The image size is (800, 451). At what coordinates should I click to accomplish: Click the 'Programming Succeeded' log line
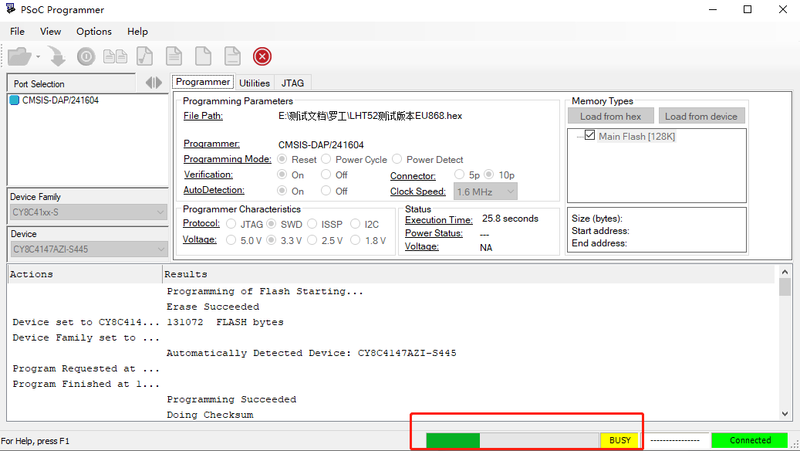pyautogui.click(x=231, y=399)
